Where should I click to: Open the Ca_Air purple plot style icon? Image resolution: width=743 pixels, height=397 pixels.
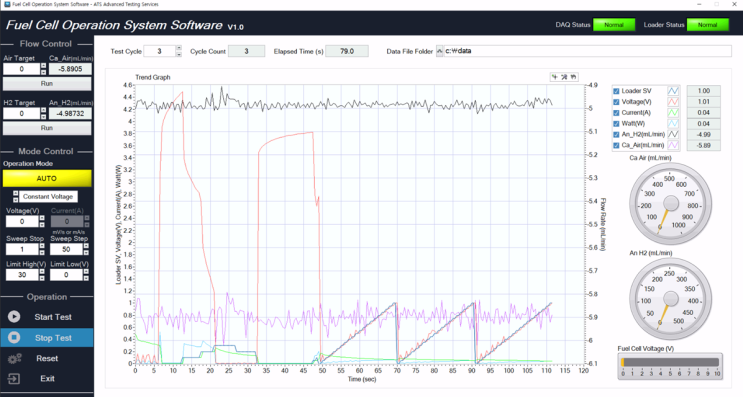pyautogui.click(x=673, y=145)
